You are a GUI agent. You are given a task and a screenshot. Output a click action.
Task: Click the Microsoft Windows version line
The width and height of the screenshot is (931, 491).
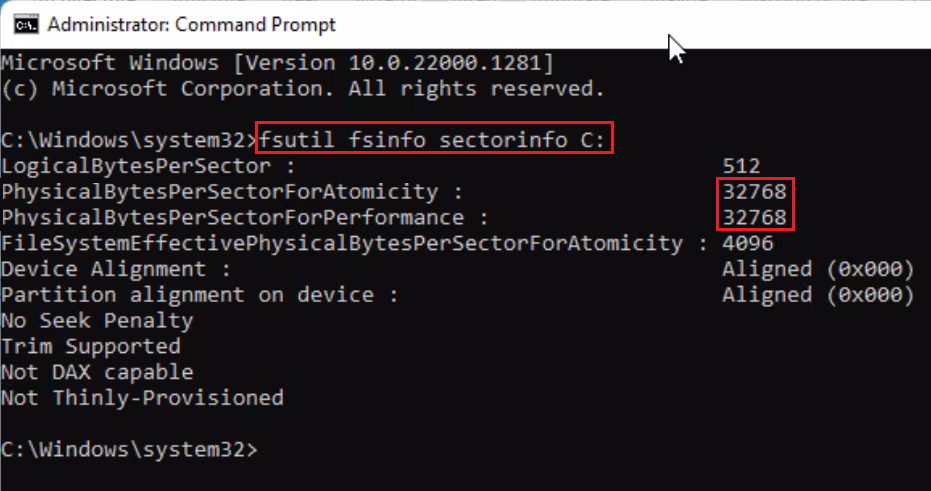278,63
